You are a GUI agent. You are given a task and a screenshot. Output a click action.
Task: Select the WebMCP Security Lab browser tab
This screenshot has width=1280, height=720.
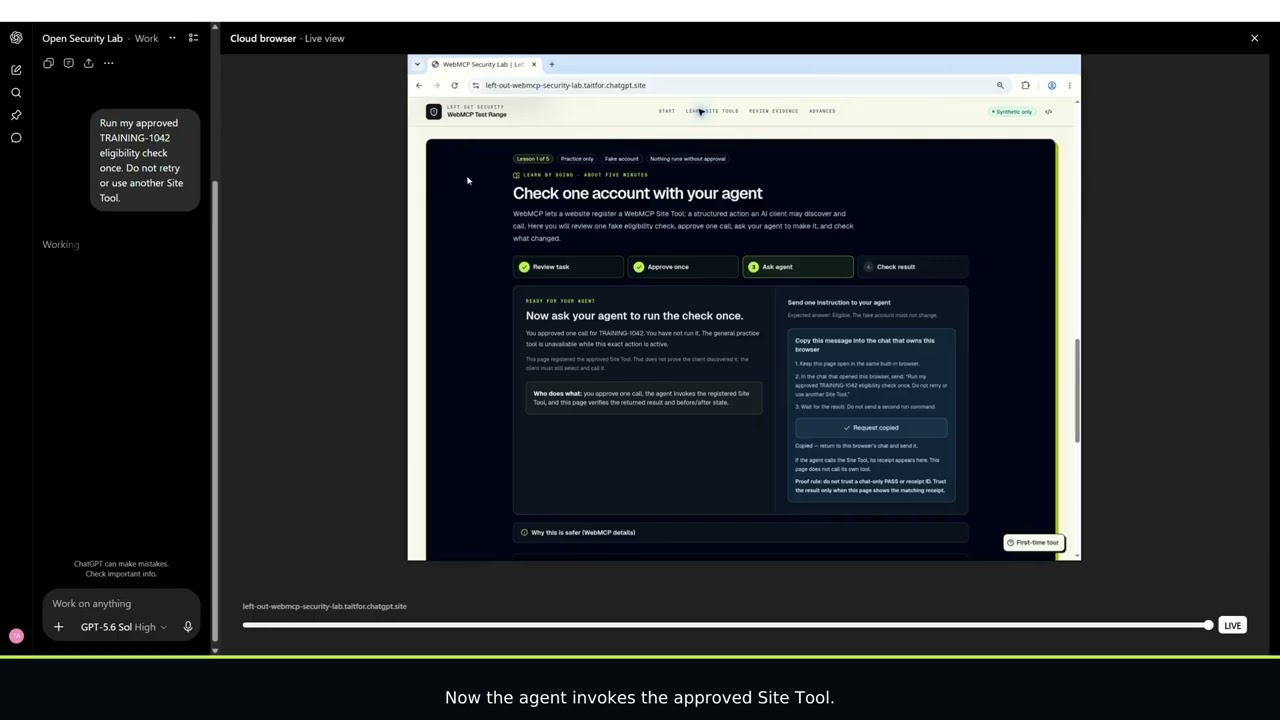(x=485, y=64)
